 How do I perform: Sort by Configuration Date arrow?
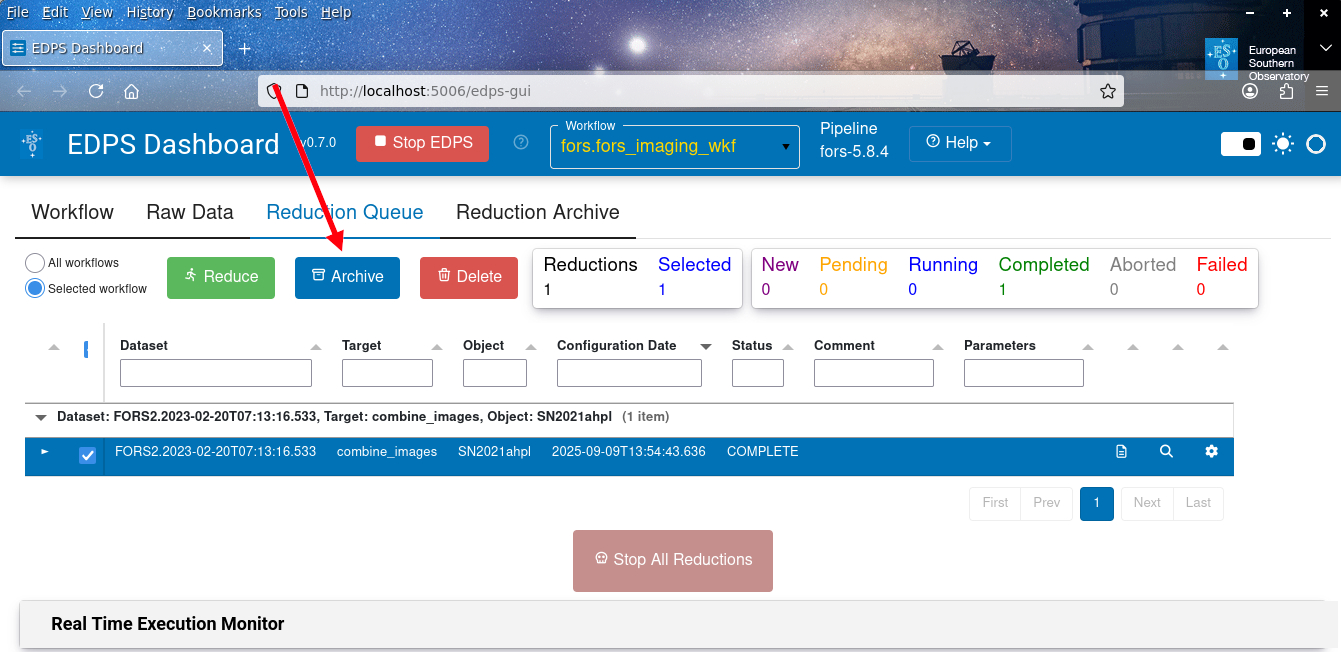[x=706, y=346]
